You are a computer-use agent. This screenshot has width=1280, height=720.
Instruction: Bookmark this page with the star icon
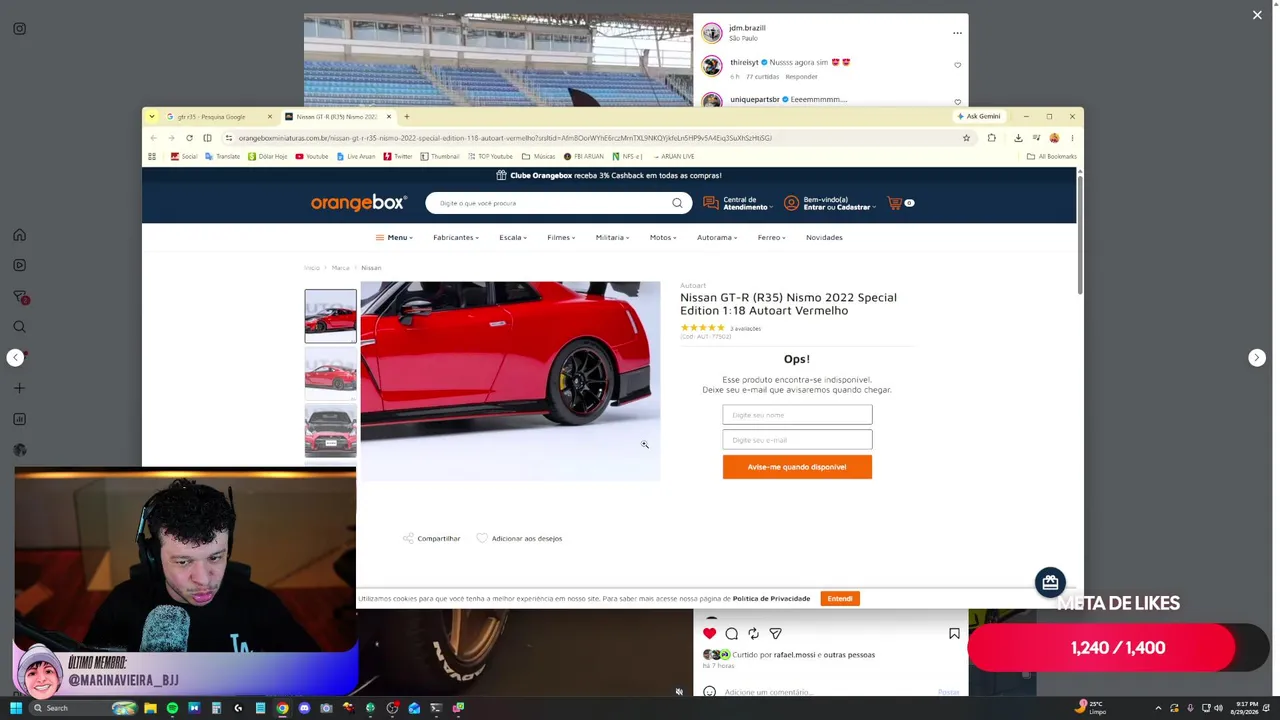966,138
